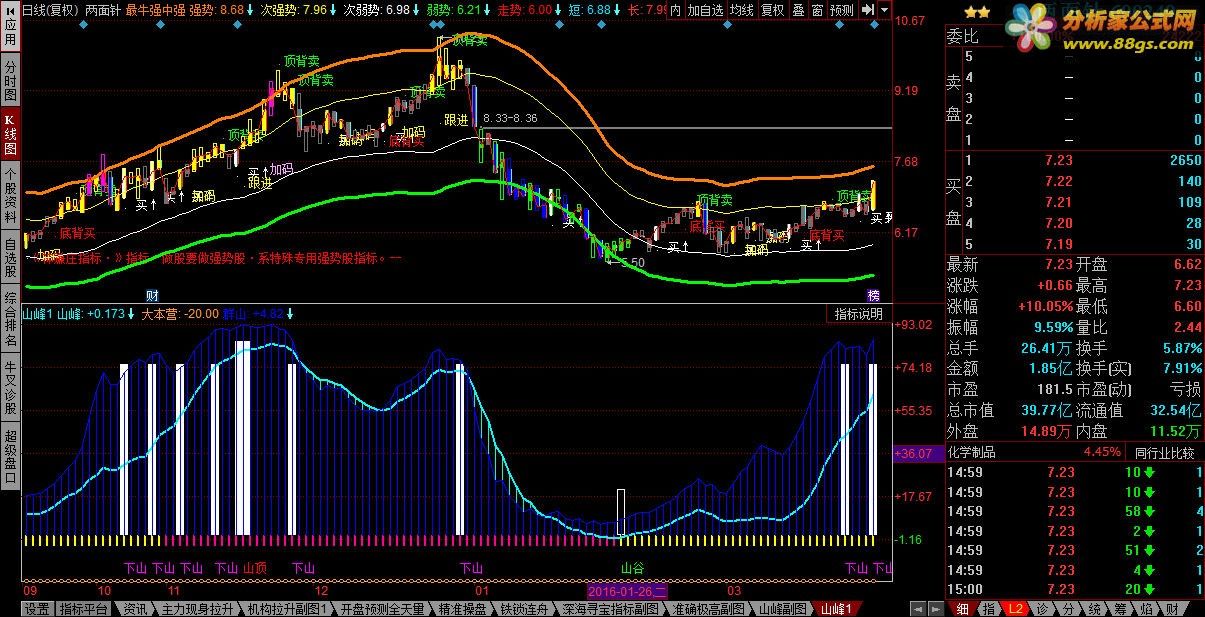Toggle 复权 price adjustment button
1205x617 pixels.
click(773, 10)
